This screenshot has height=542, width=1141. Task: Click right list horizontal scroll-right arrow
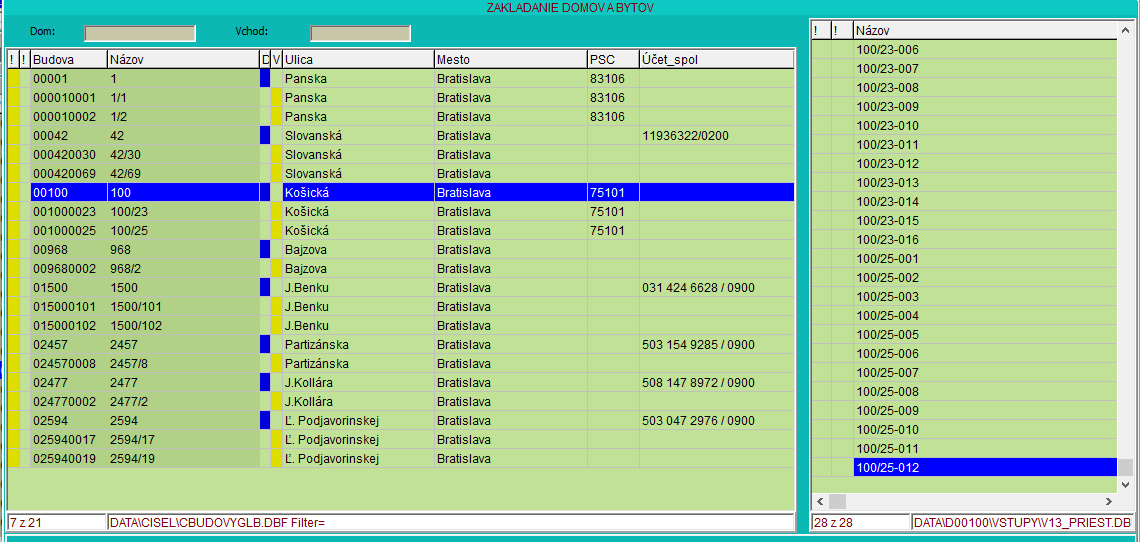[x=1109, y=501]
